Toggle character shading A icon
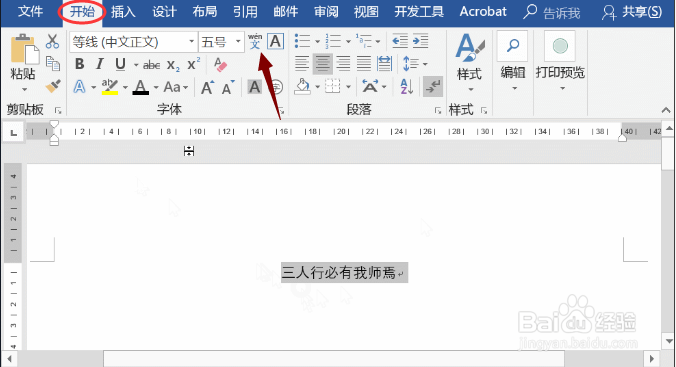 254,87
